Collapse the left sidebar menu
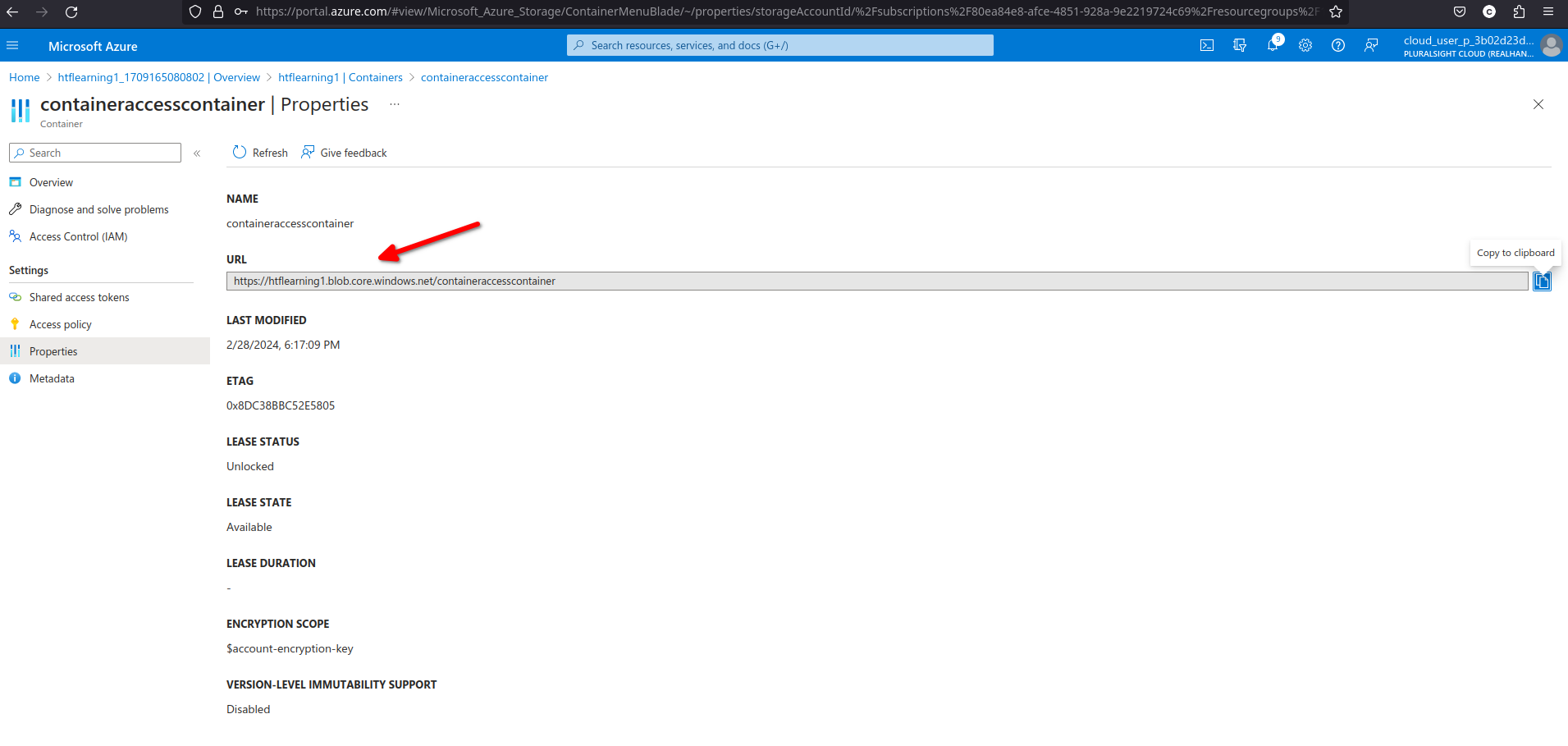 tap(197, 153)
